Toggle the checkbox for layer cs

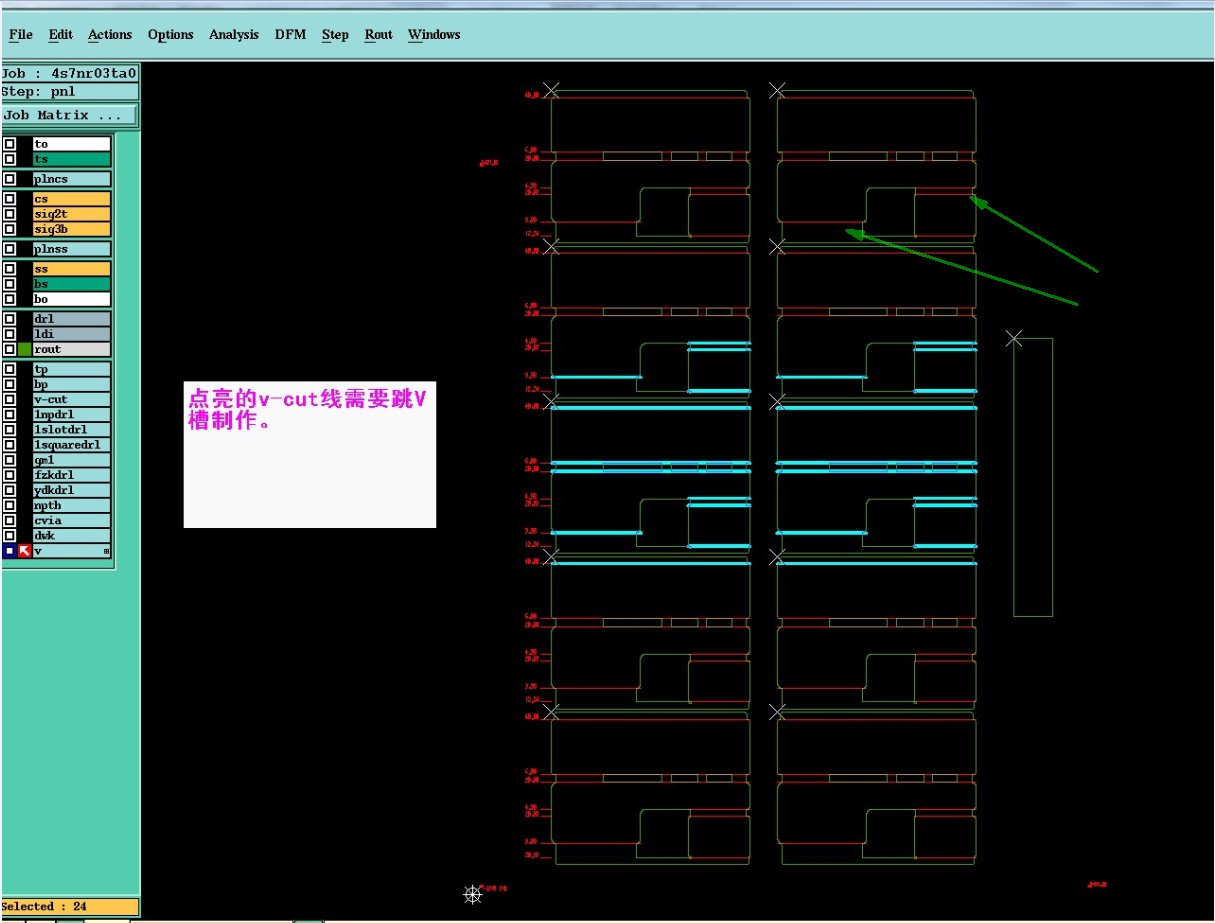pyautogui.click(x=10, y=199)
